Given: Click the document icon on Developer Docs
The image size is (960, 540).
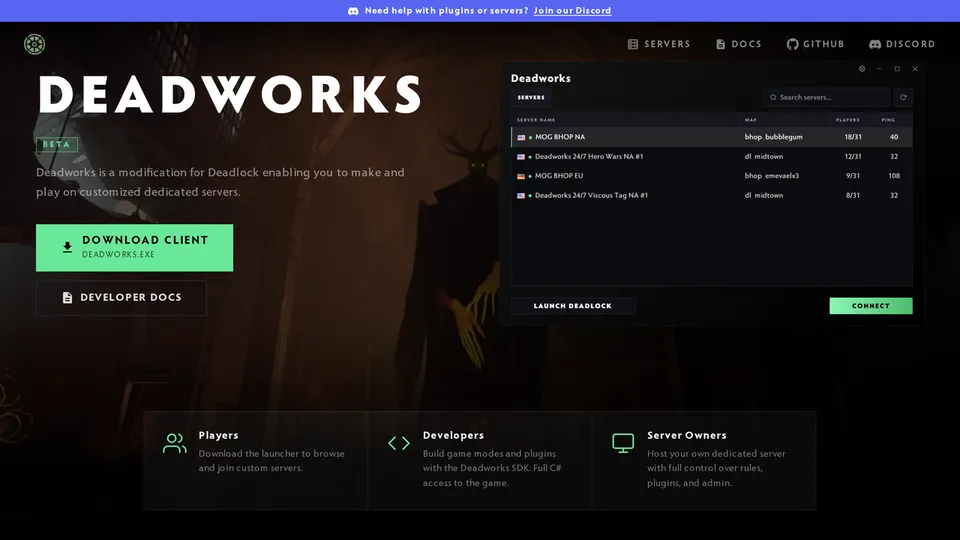Looking at the screenshot, I should click(x=67, y=298).
